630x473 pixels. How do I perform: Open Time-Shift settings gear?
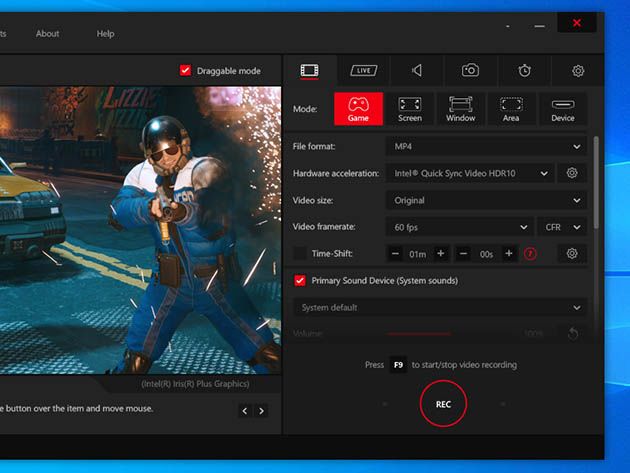coord(572,254)
